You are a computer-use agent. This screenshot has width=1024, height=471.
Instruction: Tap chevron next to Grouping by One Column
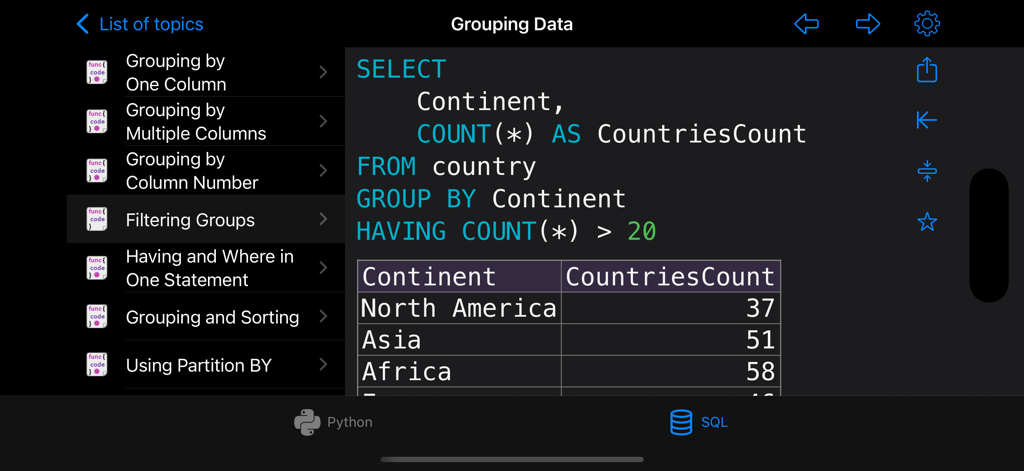coord(323,73)
